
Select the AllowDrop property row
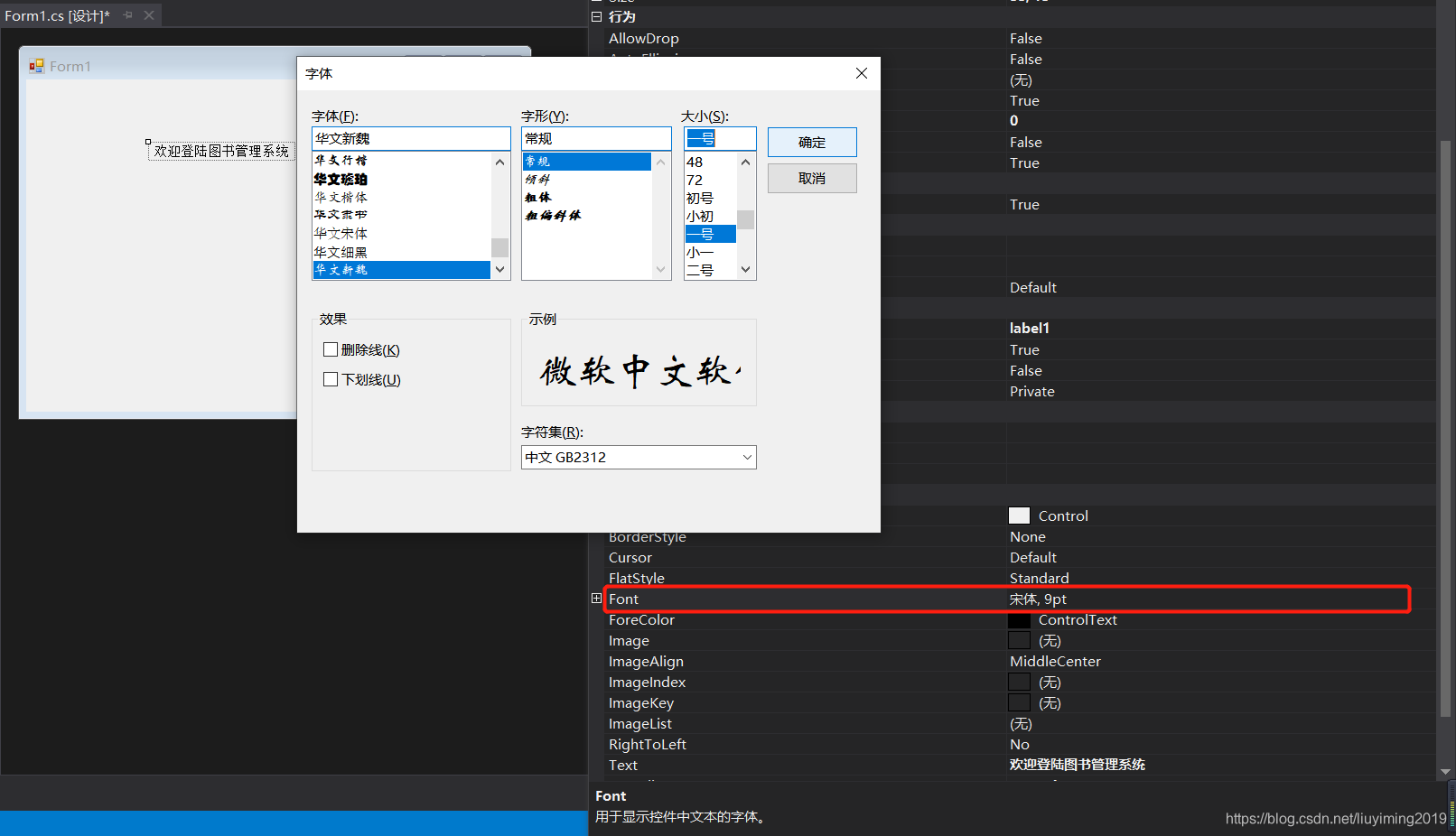1020,38
